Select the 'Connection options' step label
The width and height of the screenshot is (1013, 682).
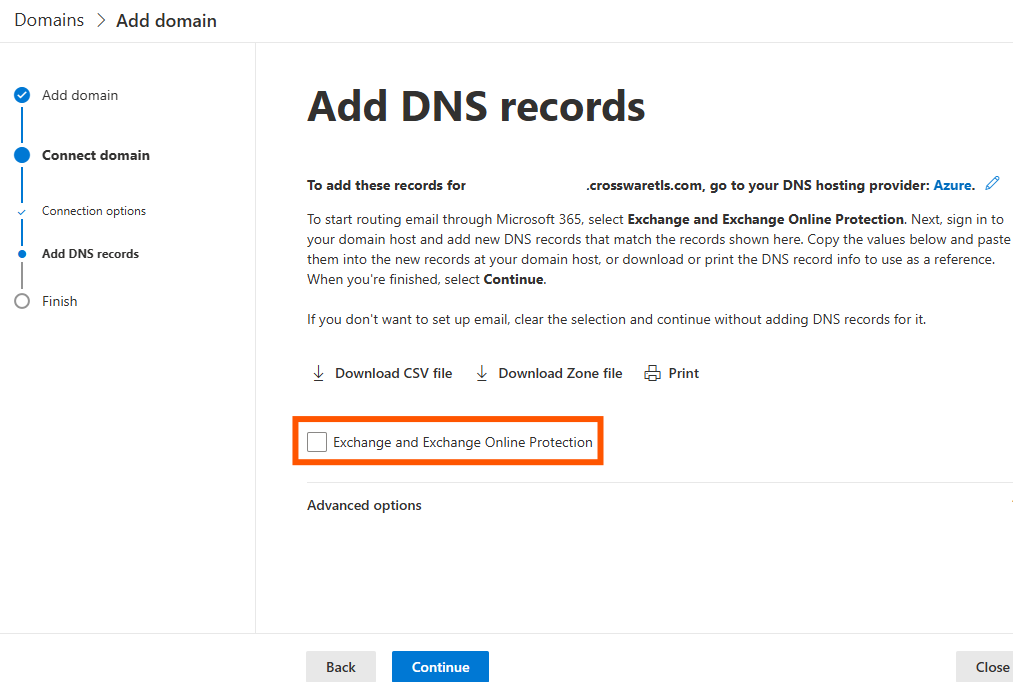(94, 211)
